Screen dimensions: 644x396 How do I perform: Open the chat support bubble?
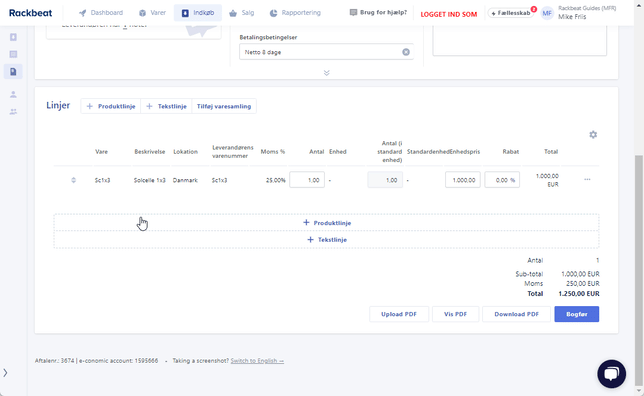(x=612, y=374)
